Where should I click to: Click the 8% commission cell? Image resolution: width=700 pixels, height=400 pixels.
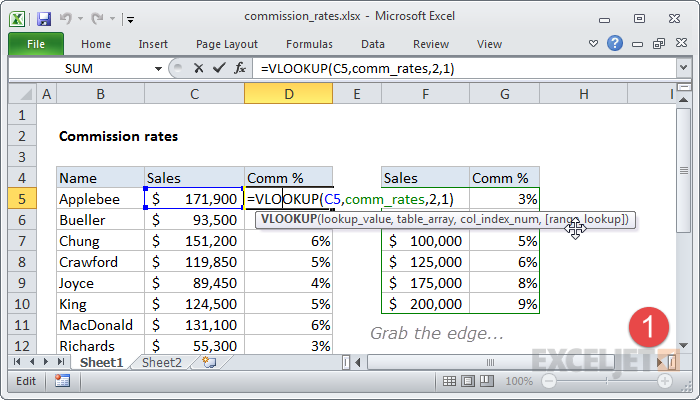click(504, 283)
